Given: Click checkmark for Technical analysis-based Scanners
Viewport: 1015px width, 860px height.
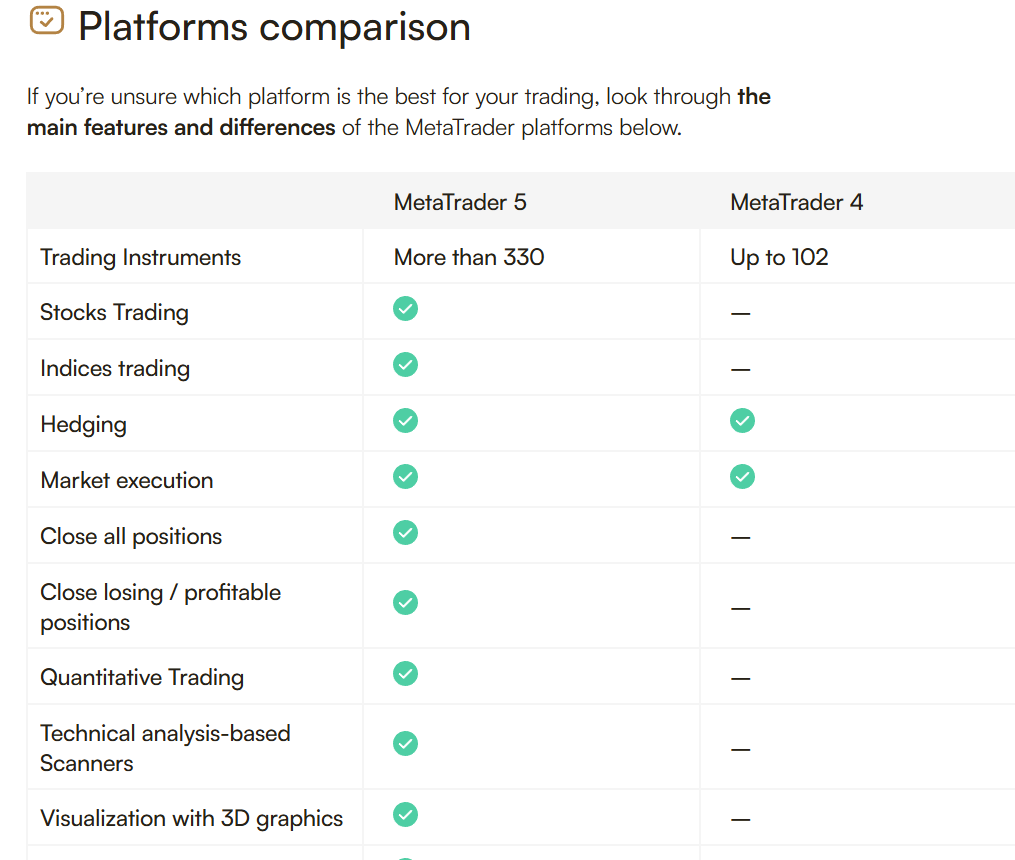Looking at the screenshot, I should 405,744.
